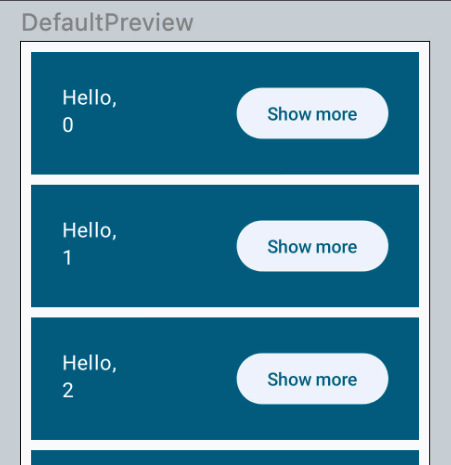The height and width of the screenshot is (465, 451).
Task: Click Show more in the Hello, 0 card
Action: click(x=312, y=113)
